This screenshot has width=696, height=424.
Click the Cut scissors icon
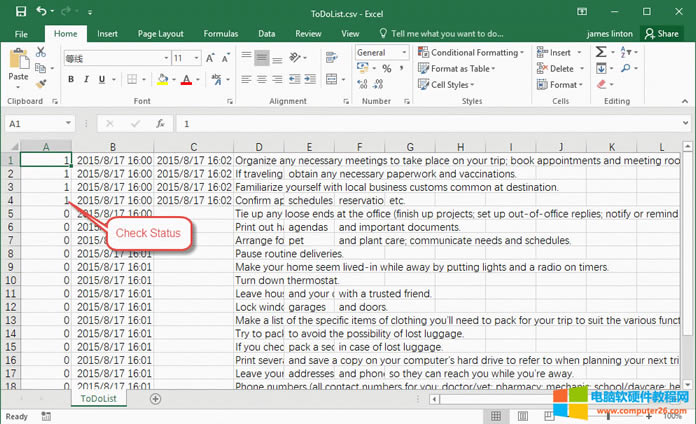[x=40, y=52]
